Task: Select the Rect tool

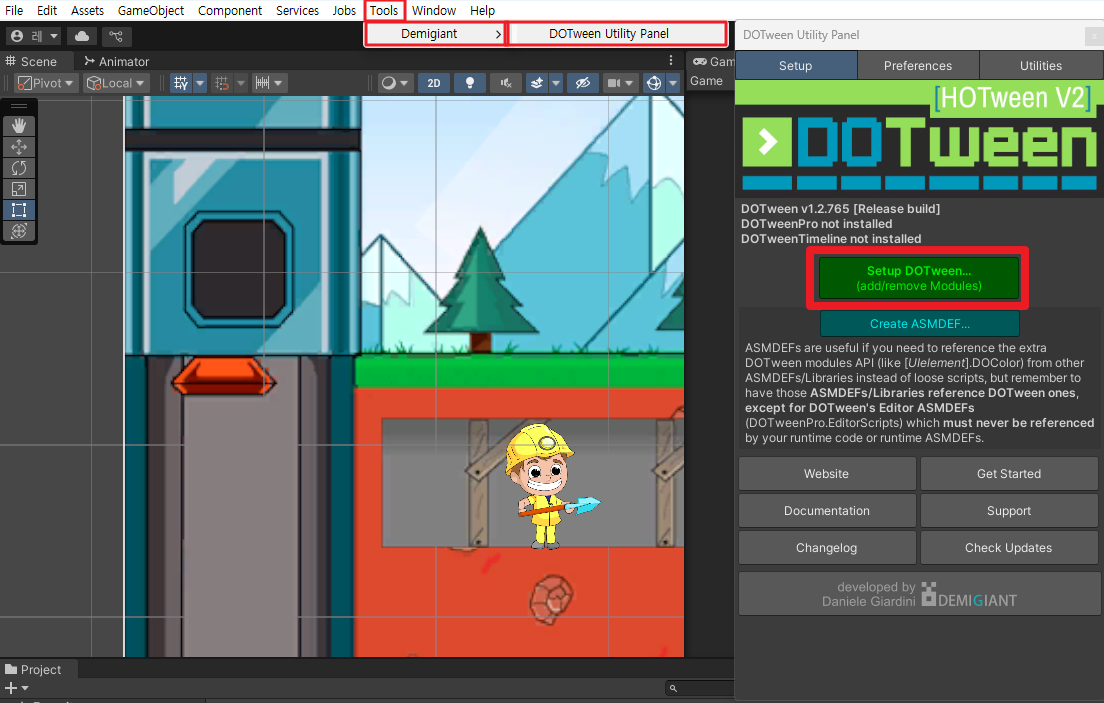Action: coord(19,210)
